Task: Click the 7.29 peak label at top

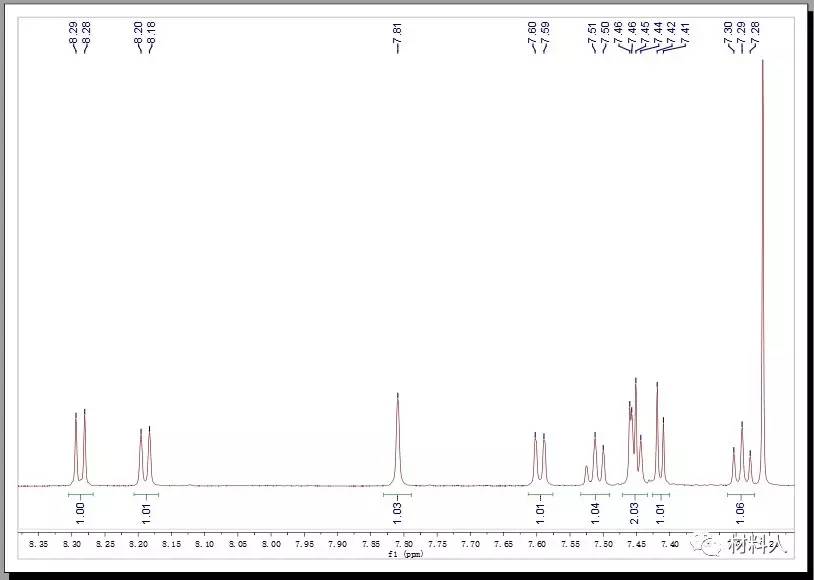Action: tap(741, 34)
